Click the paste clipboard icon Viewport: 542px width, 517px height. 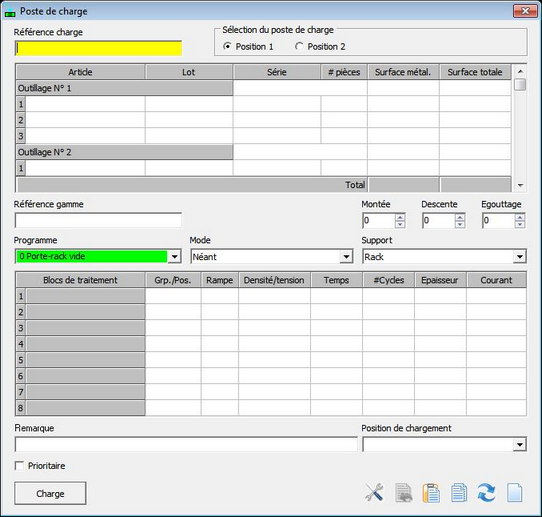click(x=431, y=492)
